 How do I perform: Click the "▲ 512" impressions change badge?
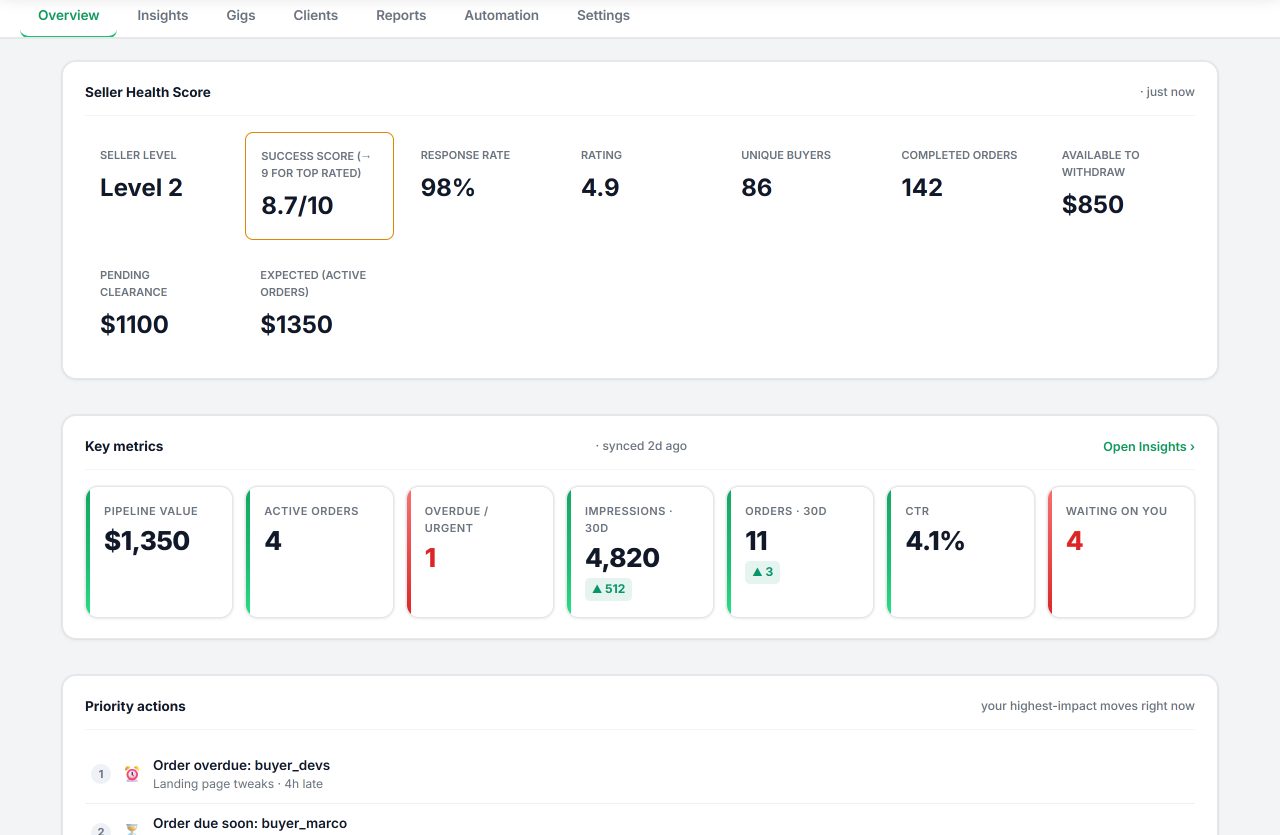(x=608, y=589)
